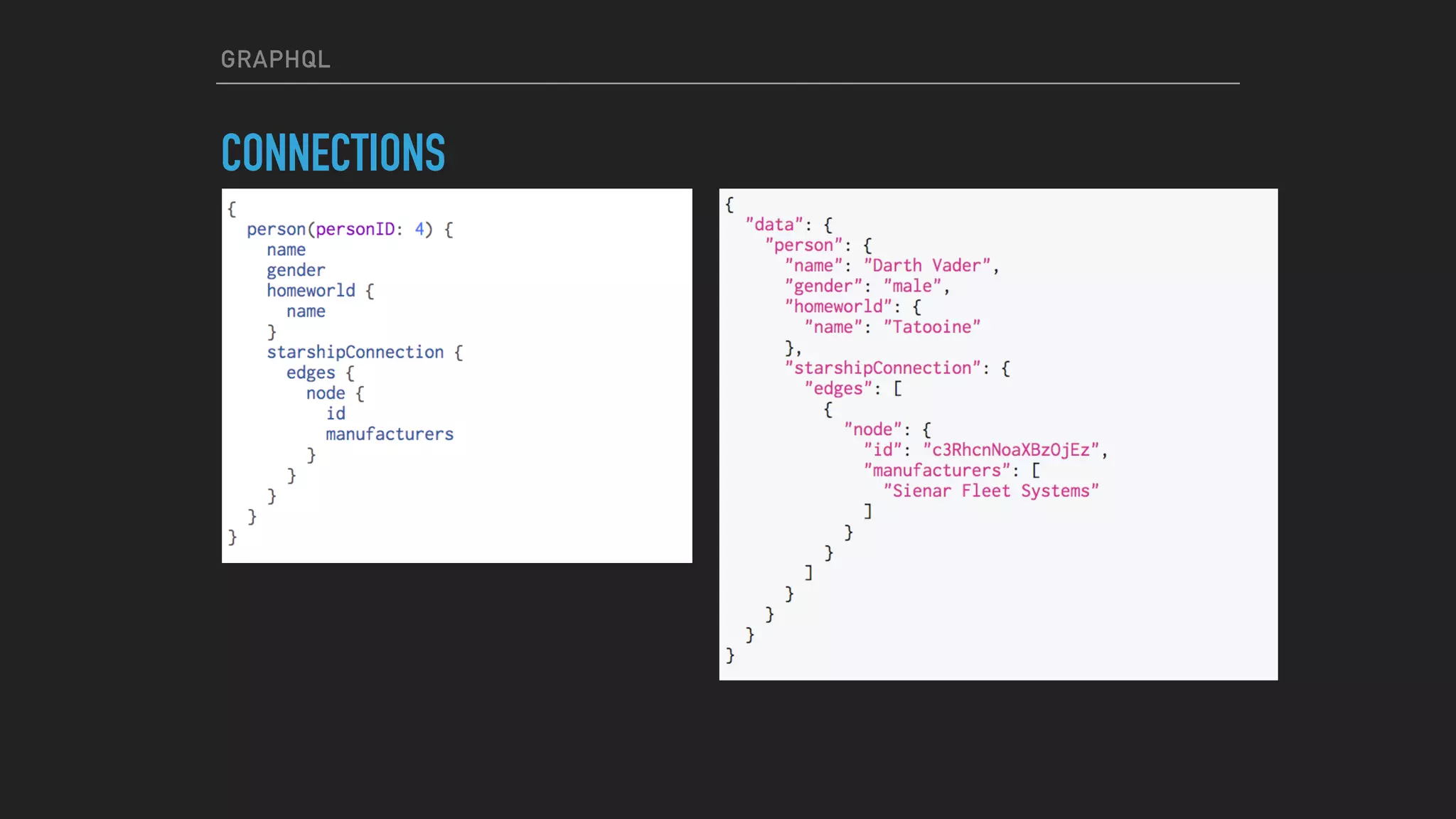Click the id field in the query
This screenshot has height=819, width=1456.
336,414
